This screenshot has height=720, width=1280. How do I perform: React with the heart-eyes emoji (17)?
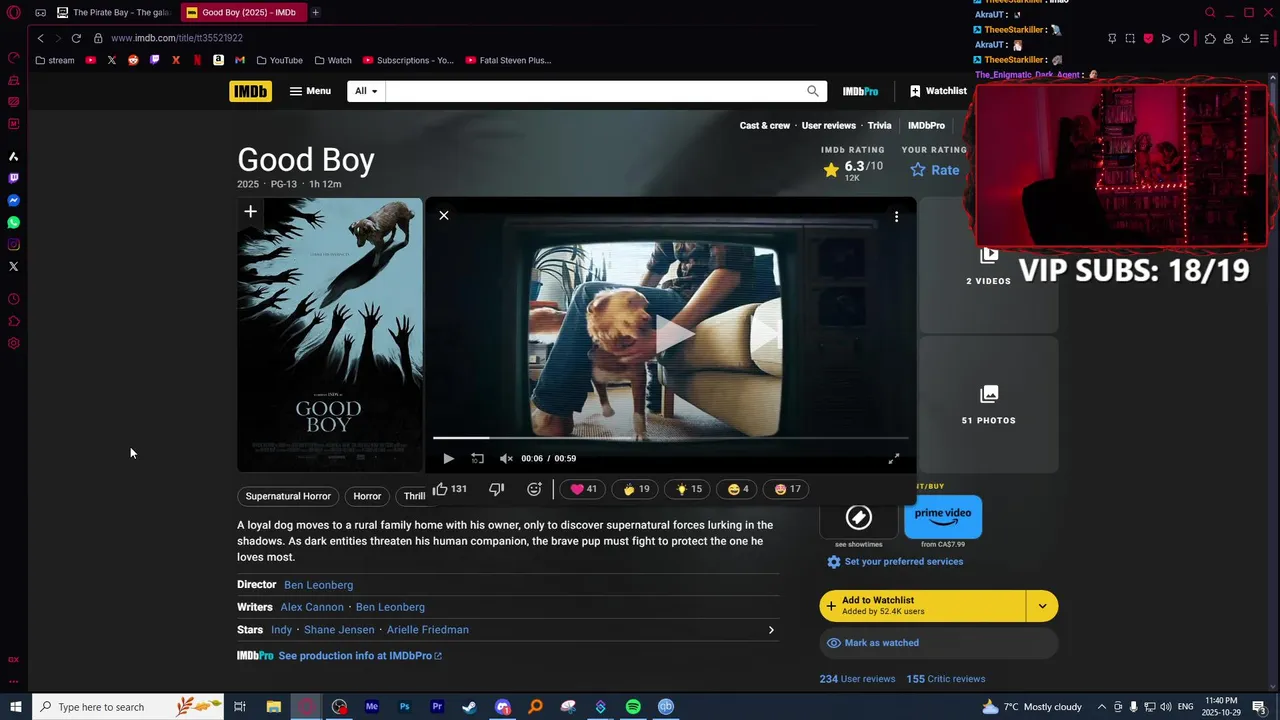point(788,489)
